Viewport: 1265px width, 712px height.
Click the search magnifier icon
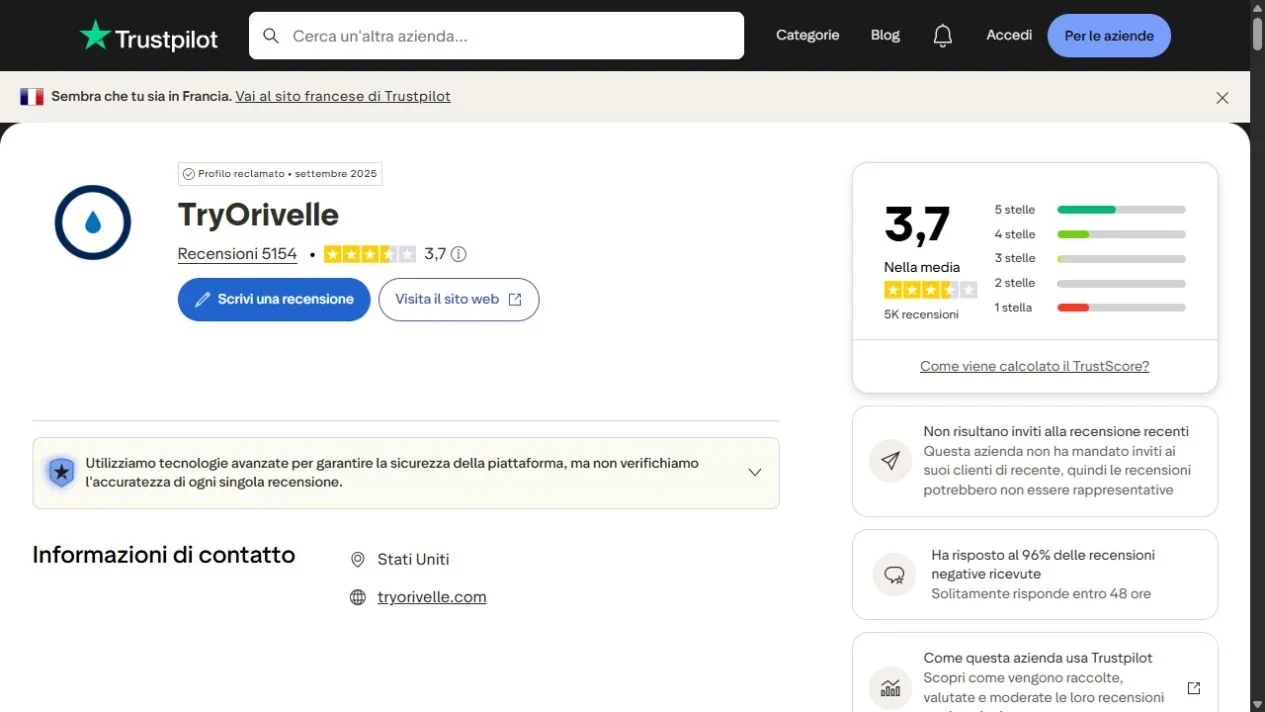click(x=271, y=36)
